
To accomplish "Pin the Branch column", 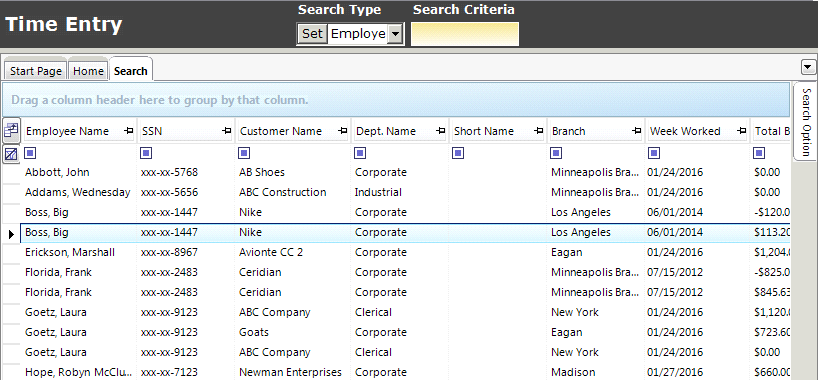I will 636,131.
